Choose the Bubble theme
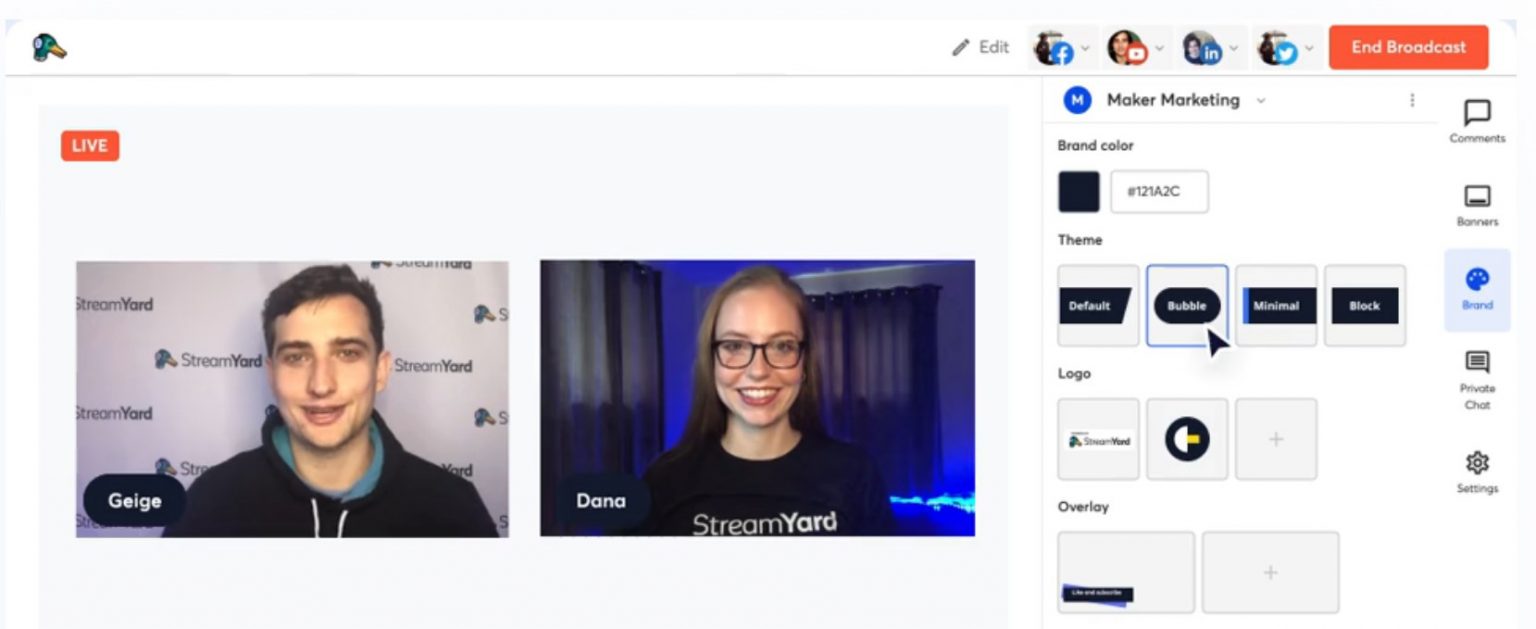 click(1187, 306)
